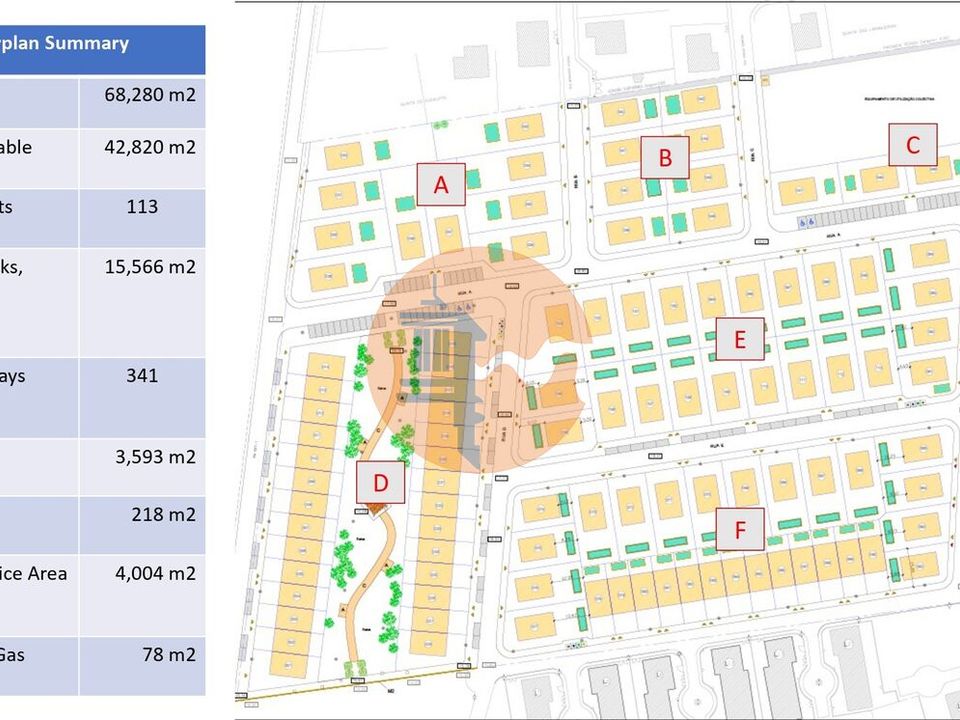Viewport: 960px width, 720px height.
Task: Click the table header 'plan Summary'
Action: tap(64, 43)
